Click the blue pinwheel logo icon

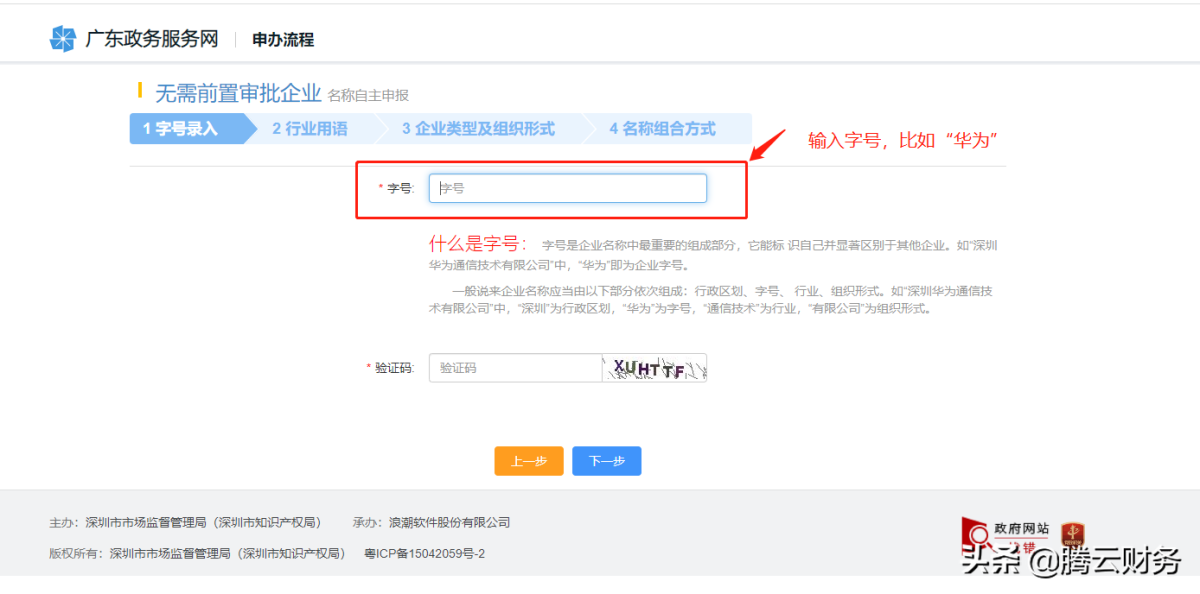click(x=63, y=39)
